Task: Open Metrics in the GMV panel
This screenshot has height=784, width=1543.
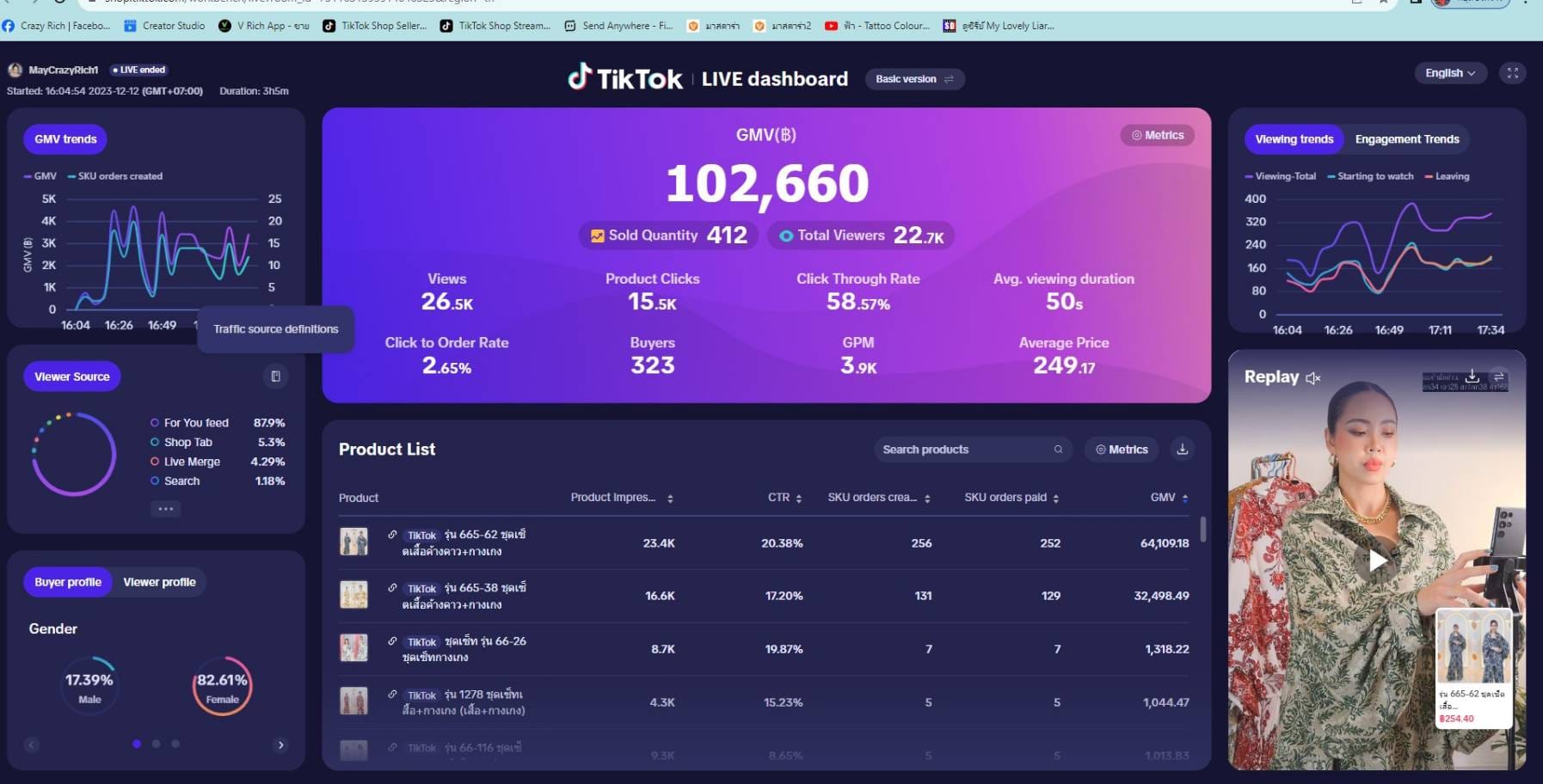Action: point(1157,135)
